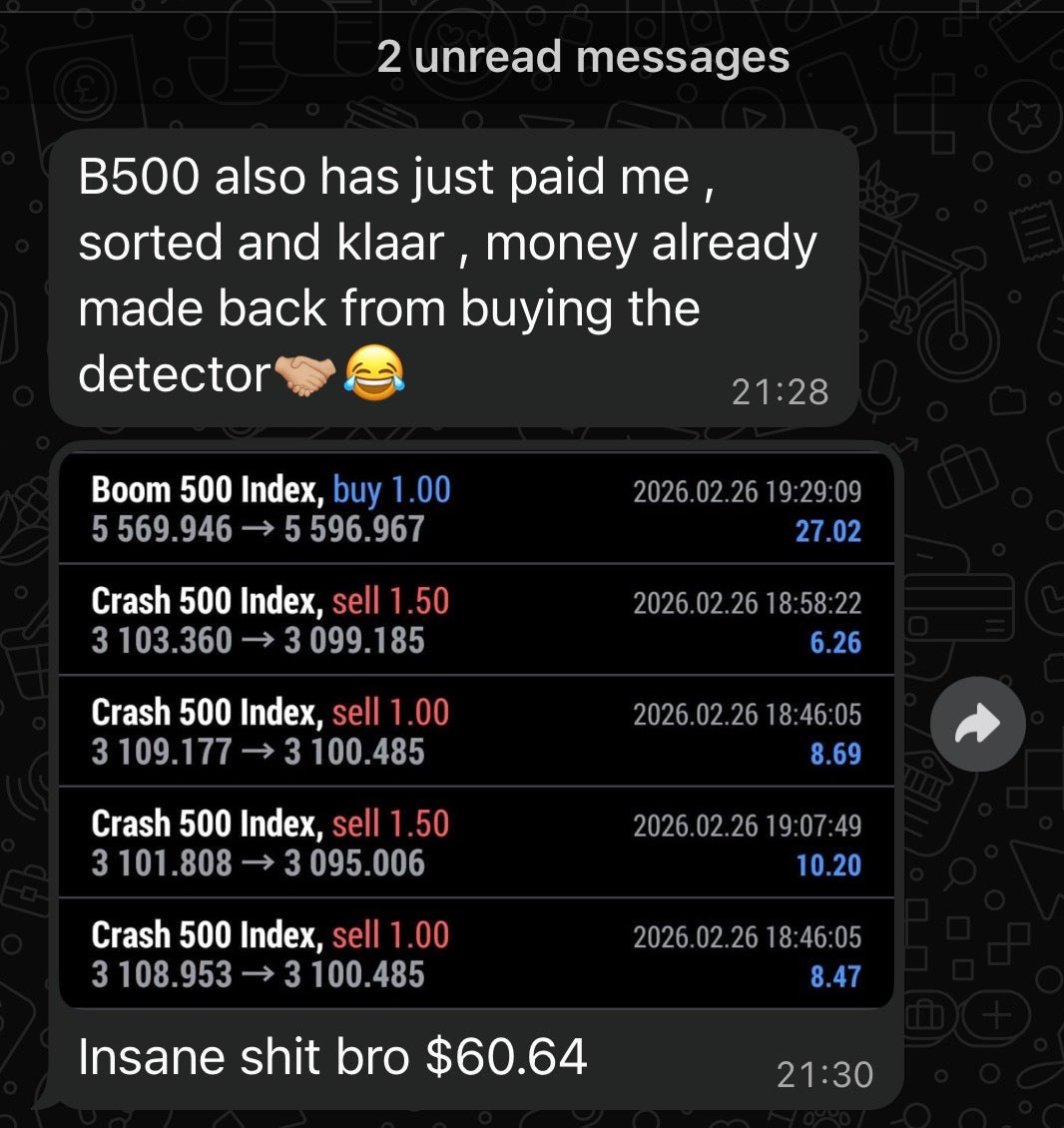Tap the 2 unread messages banner
1064x1128 pixels.
click(x=583, y=56)
